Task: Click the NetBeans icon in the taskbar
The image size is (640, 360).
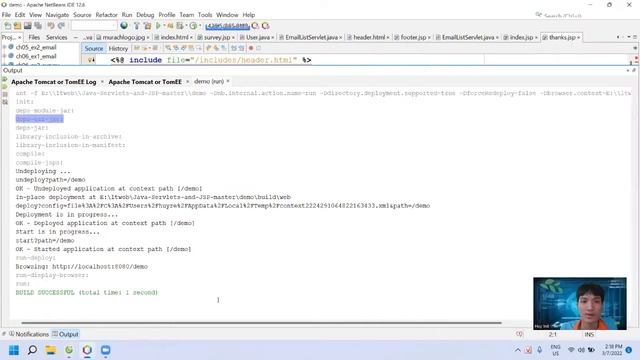Action: pyautogui.click(x=87, y=350)
